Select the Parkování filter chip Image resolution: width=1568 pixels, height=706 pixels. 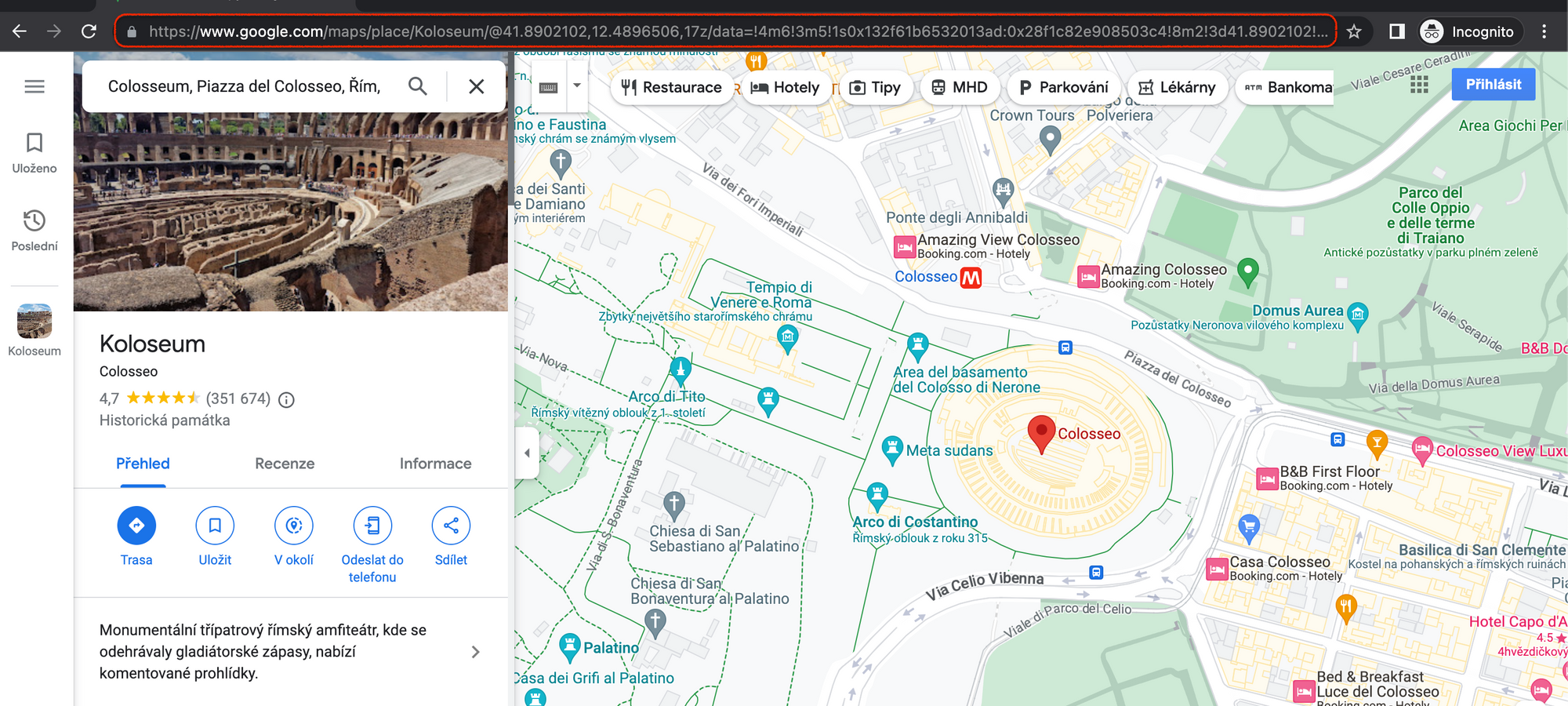[x=1064, y=87]
